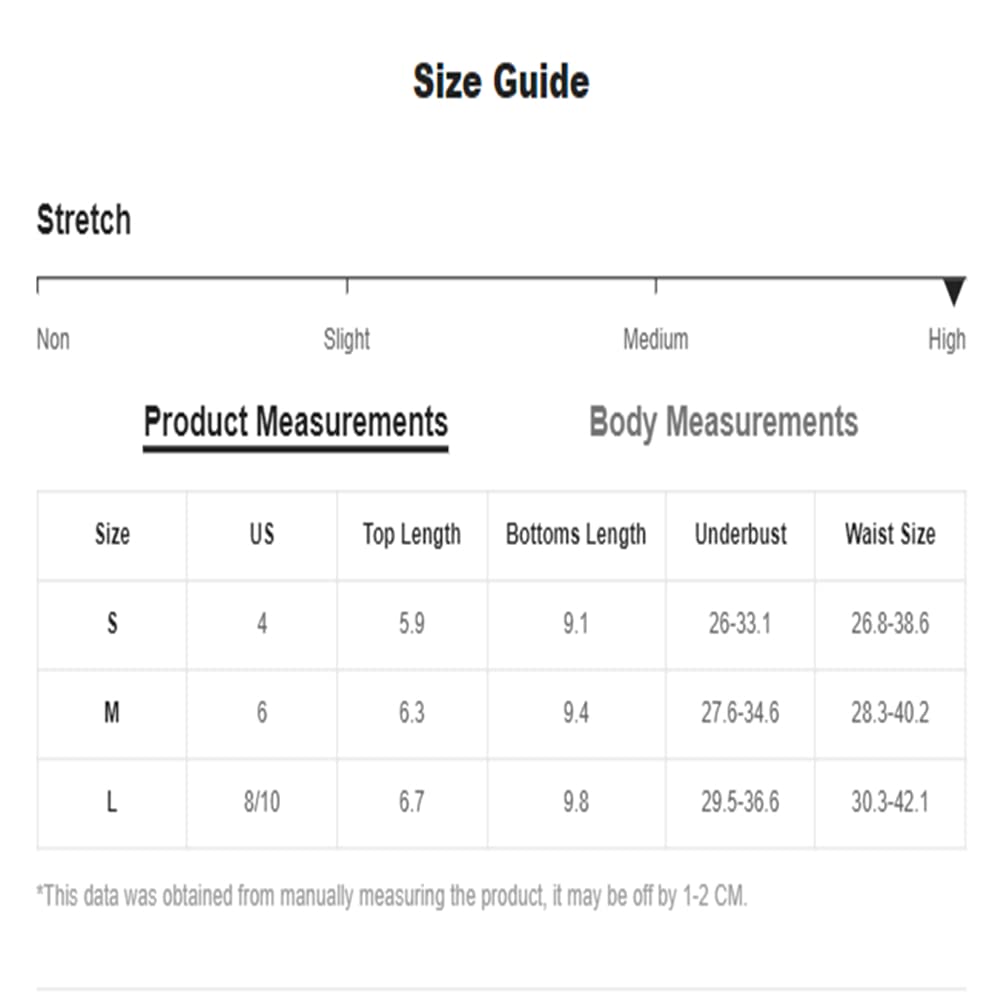The width and height of the screenshot is (1000, 1000).
Task: Click the 30.3-42.1 waist size cell
Action: coord(890,802)
